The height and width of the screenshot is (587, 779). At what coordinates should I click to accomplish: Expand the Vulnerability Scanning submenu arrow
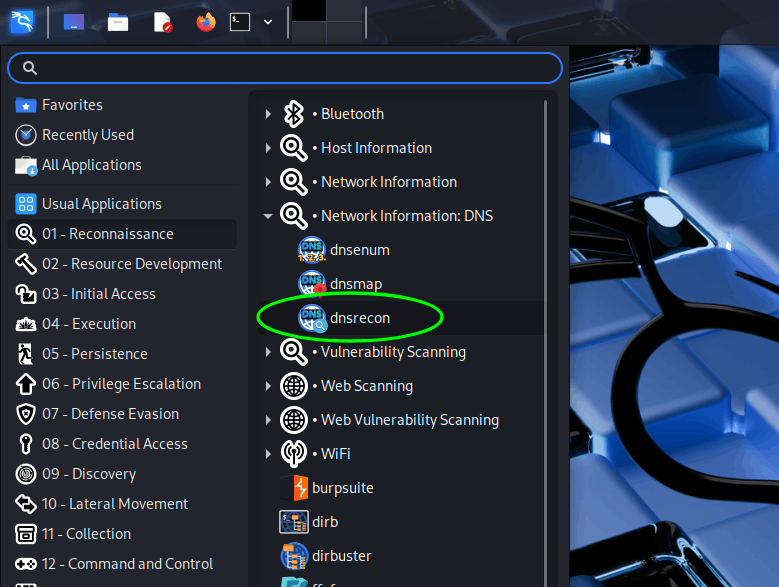(268, 352)
